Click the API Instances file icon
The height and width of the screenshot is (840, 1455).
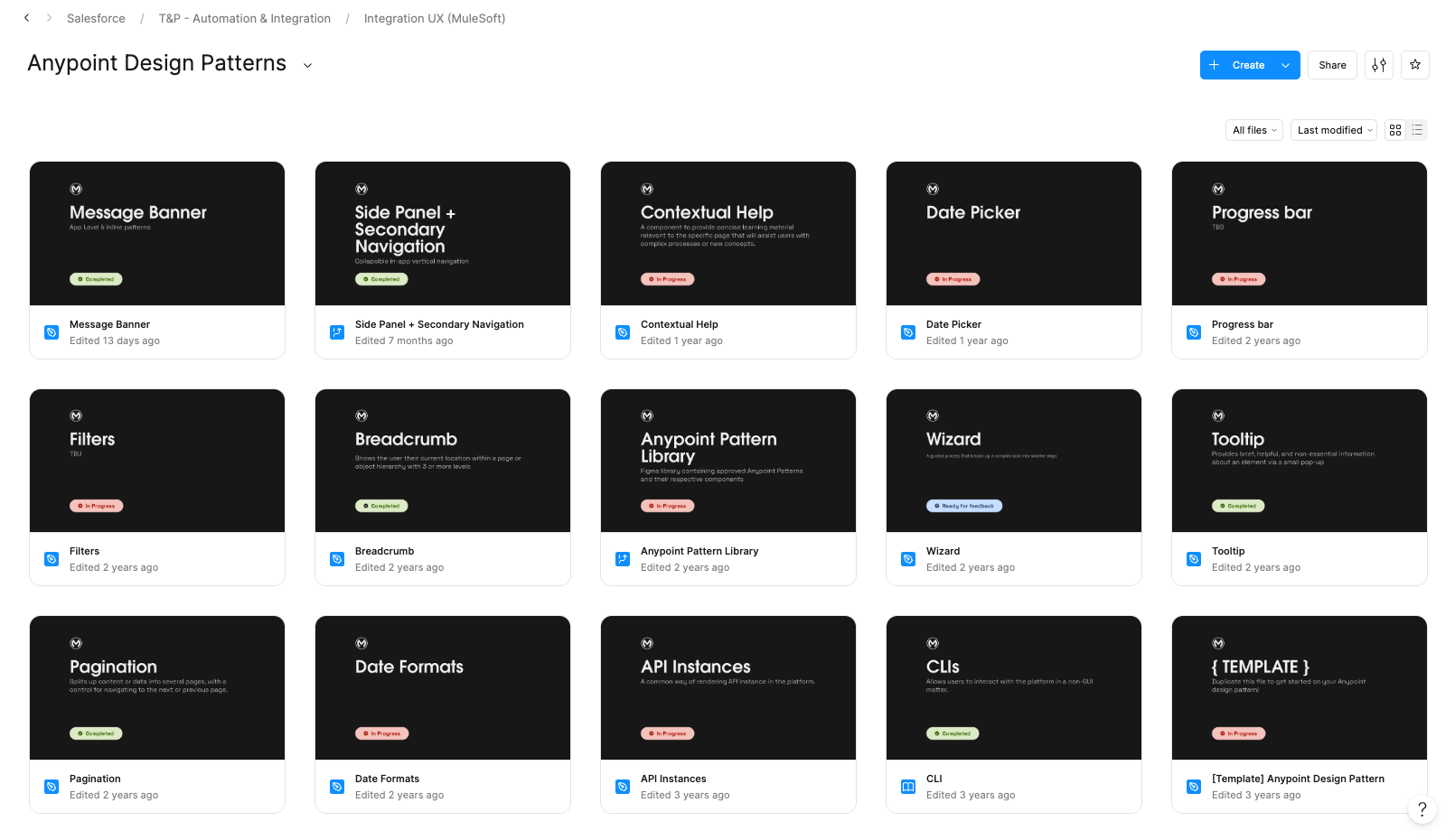(623, 787)
